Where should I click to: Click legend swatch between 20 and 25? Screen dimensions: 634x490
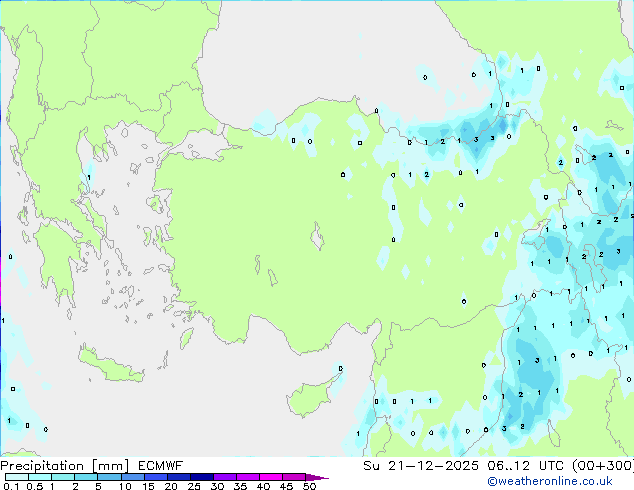178,477
